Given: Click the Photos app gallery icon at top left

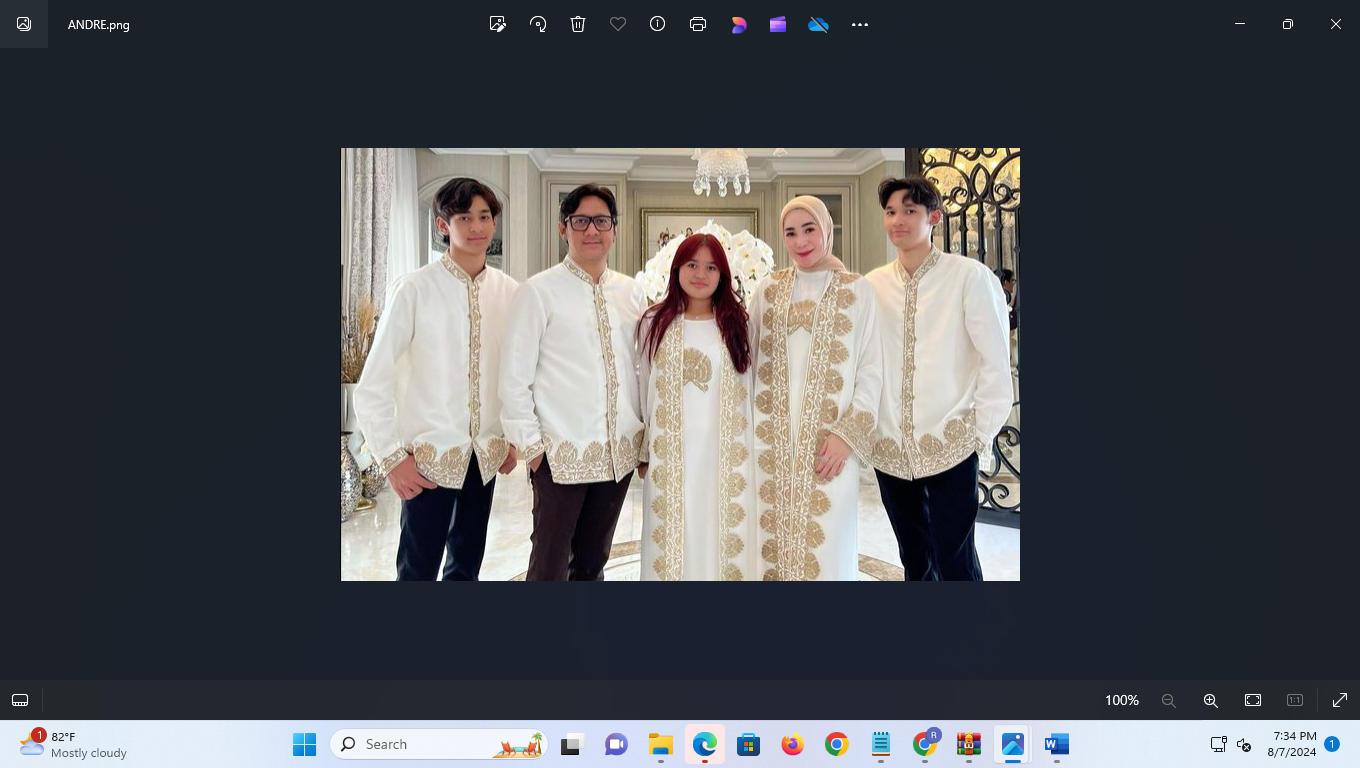Looking at the screenshot, I should [x=24, y=24].
